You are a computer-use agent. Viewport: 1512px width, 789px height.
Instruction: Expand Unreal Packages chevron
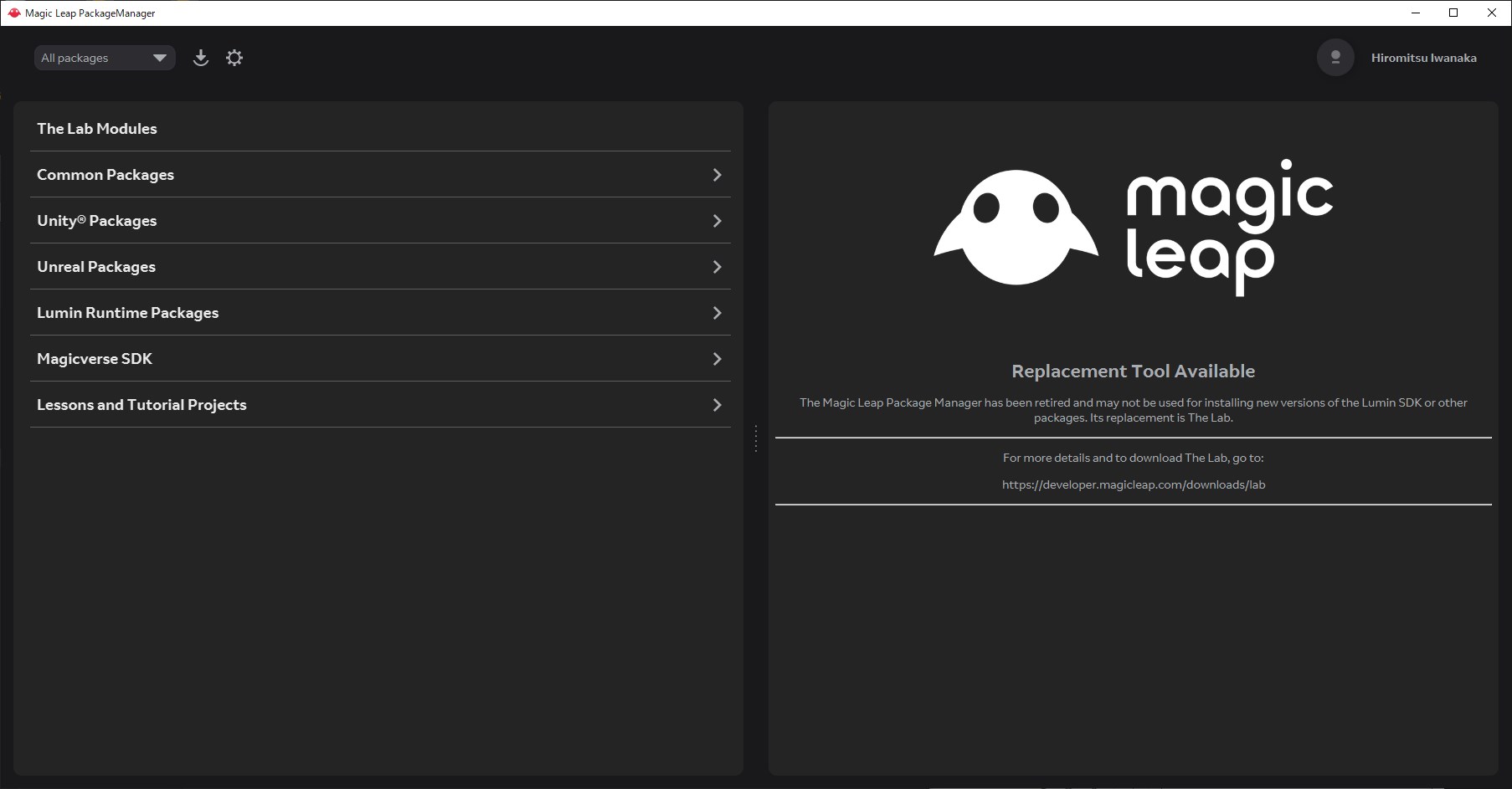(x=717, y=267)
